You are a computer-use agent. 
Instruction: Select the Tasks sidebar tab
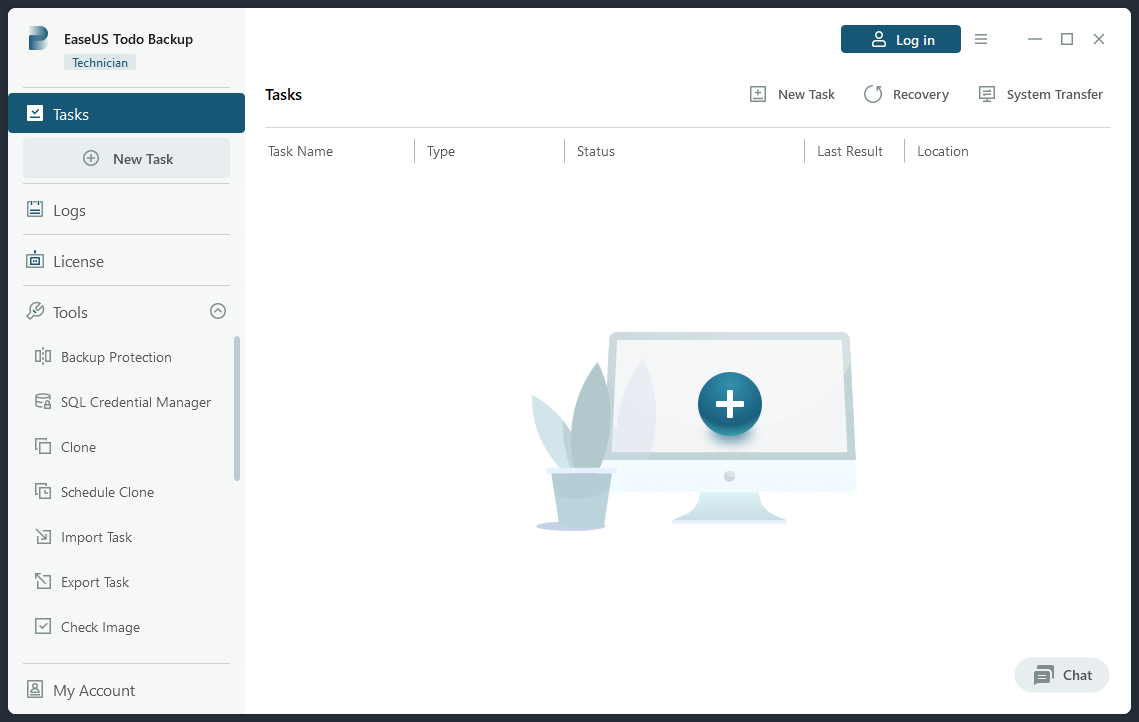(126, 114)
